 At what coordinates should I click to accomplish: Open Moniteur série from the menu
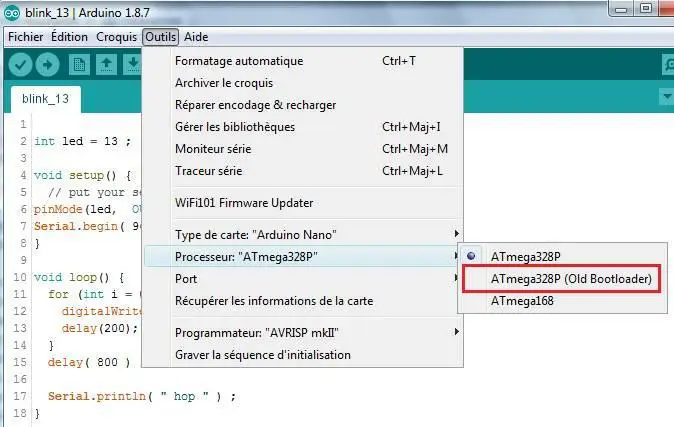click(303, 149)
